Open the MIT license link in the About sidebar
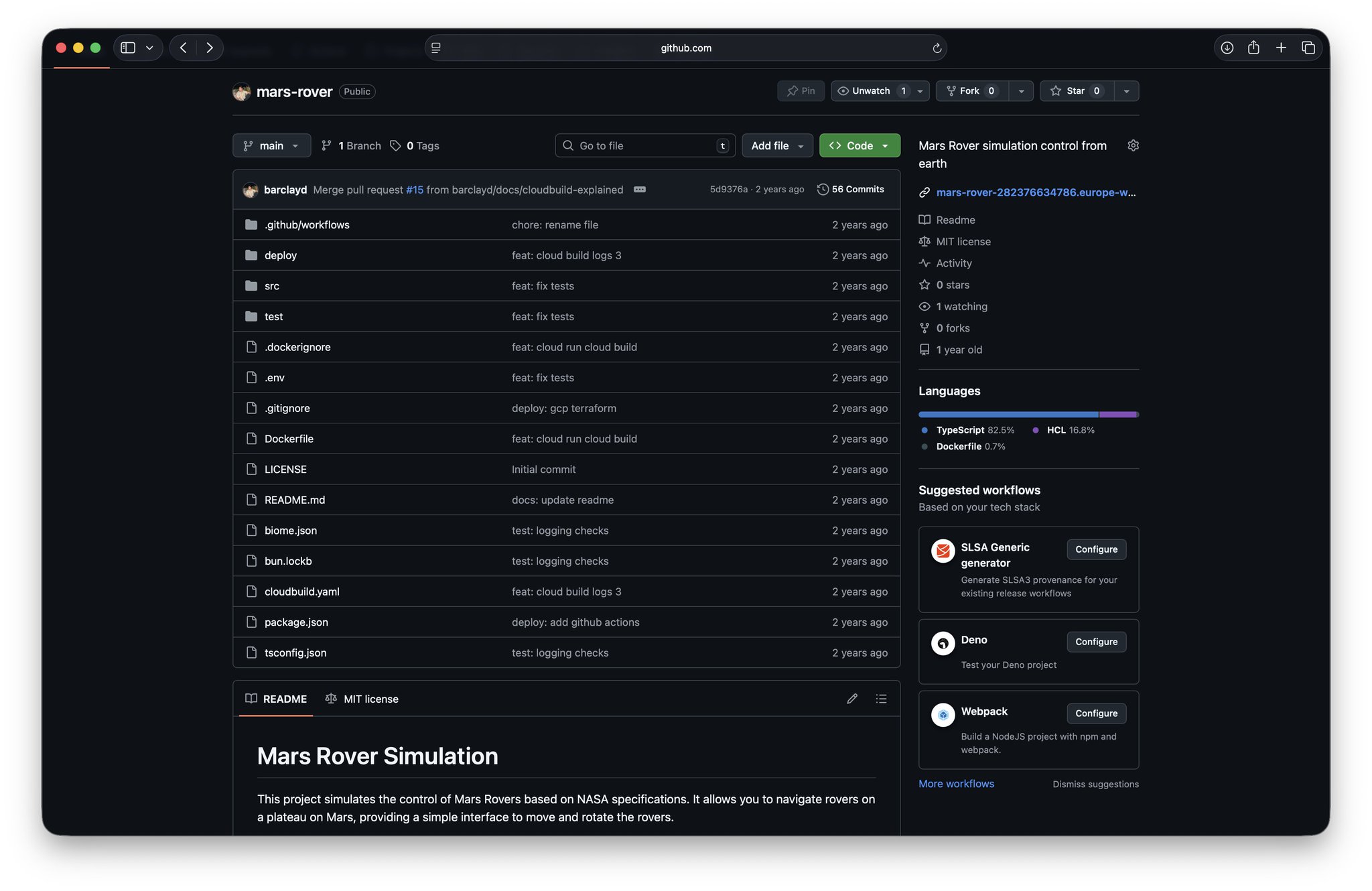 pos(963,242)
